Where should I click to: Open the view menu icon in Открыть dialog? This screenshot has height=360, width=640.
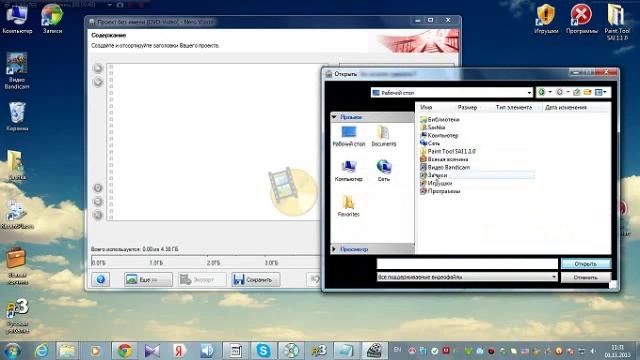coord(598,93)
